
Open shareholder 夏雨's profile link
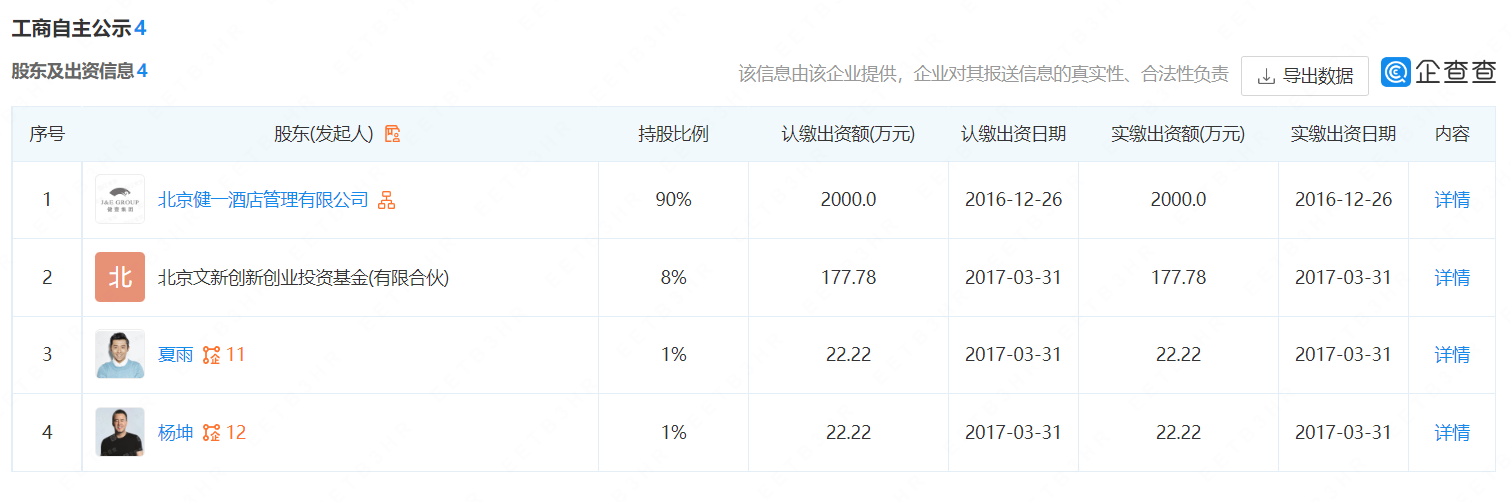pos(175,355)
